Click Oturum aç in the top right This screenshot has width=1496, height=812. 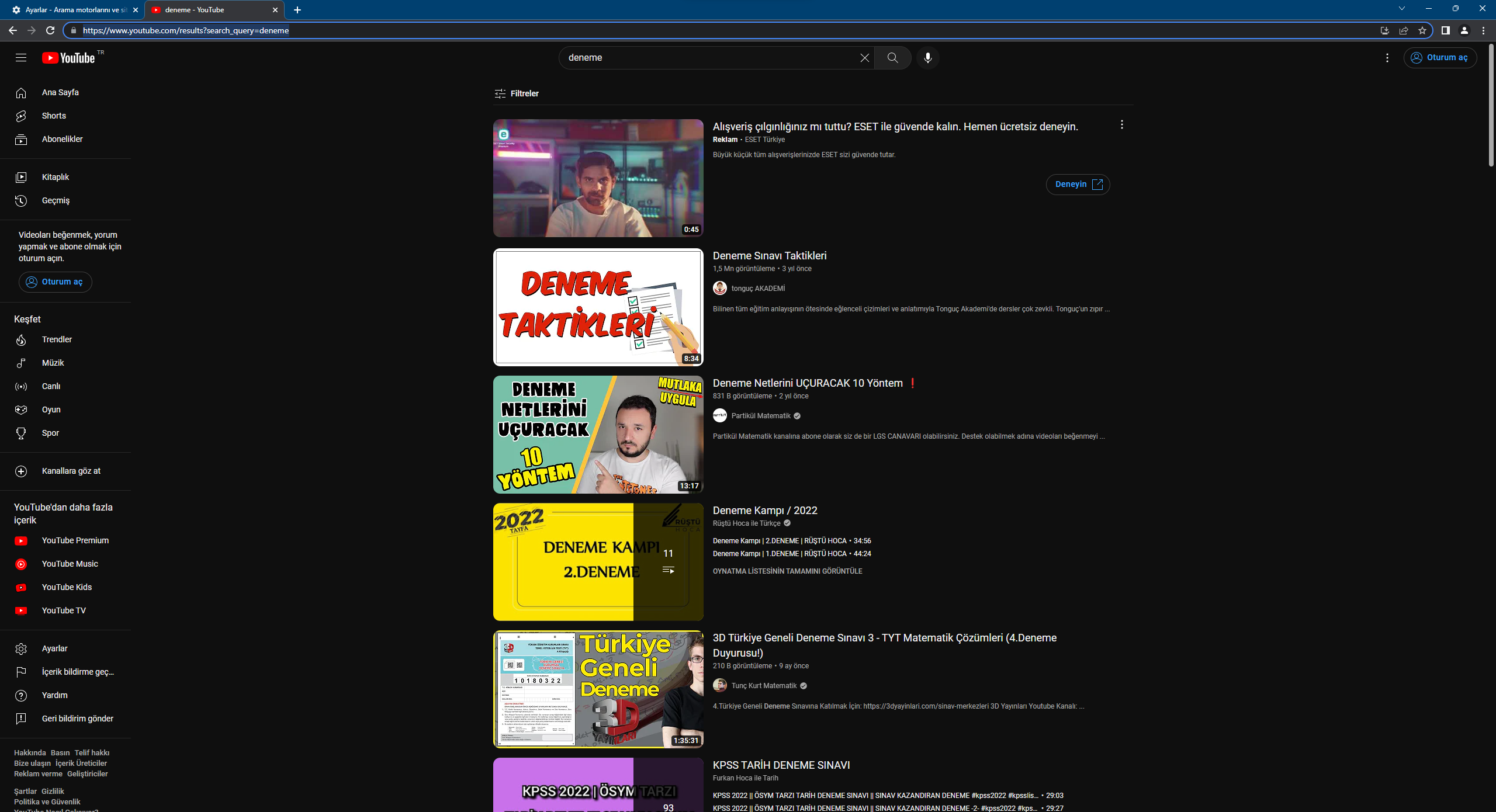pos(1440,58)
